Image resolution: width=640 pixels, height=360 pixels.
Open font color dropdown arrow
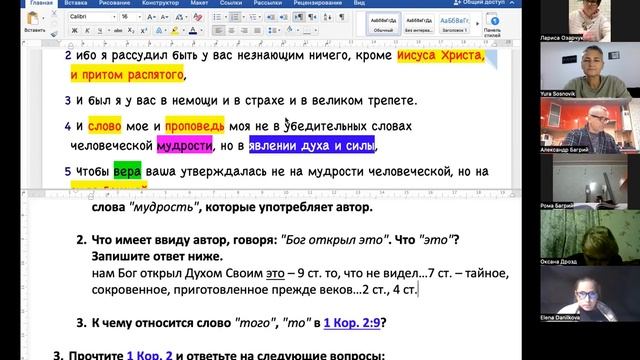click(202, 31)
